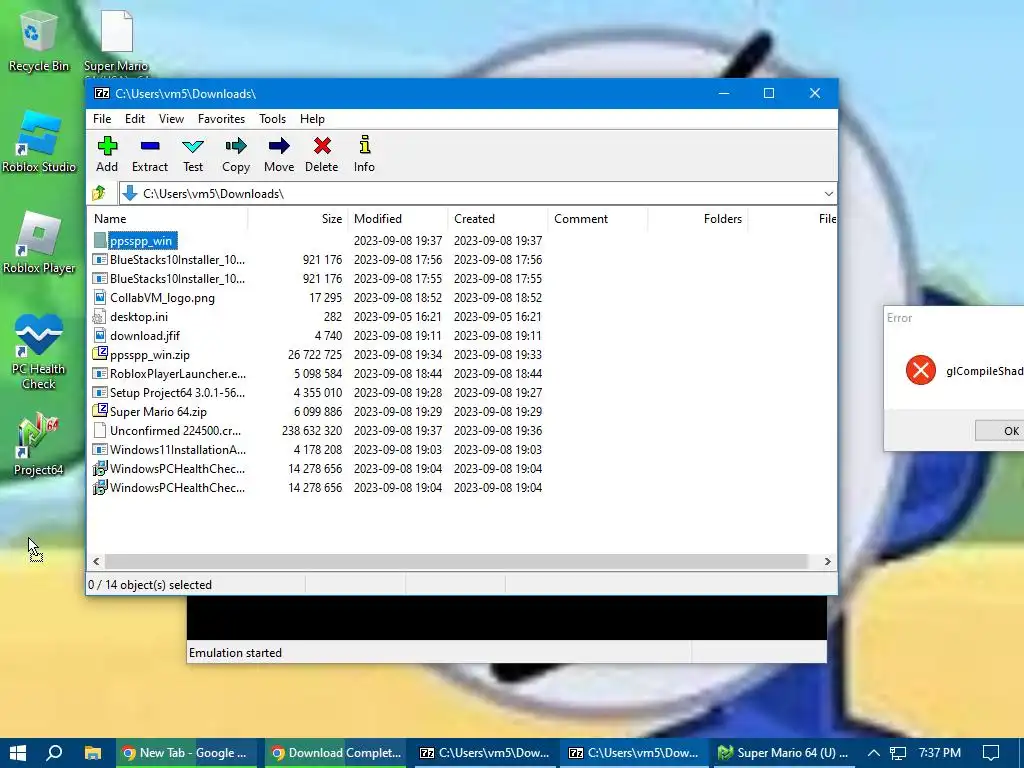
Task: Select the PC Health Check desktop shortcut
Action: [39, 353]
